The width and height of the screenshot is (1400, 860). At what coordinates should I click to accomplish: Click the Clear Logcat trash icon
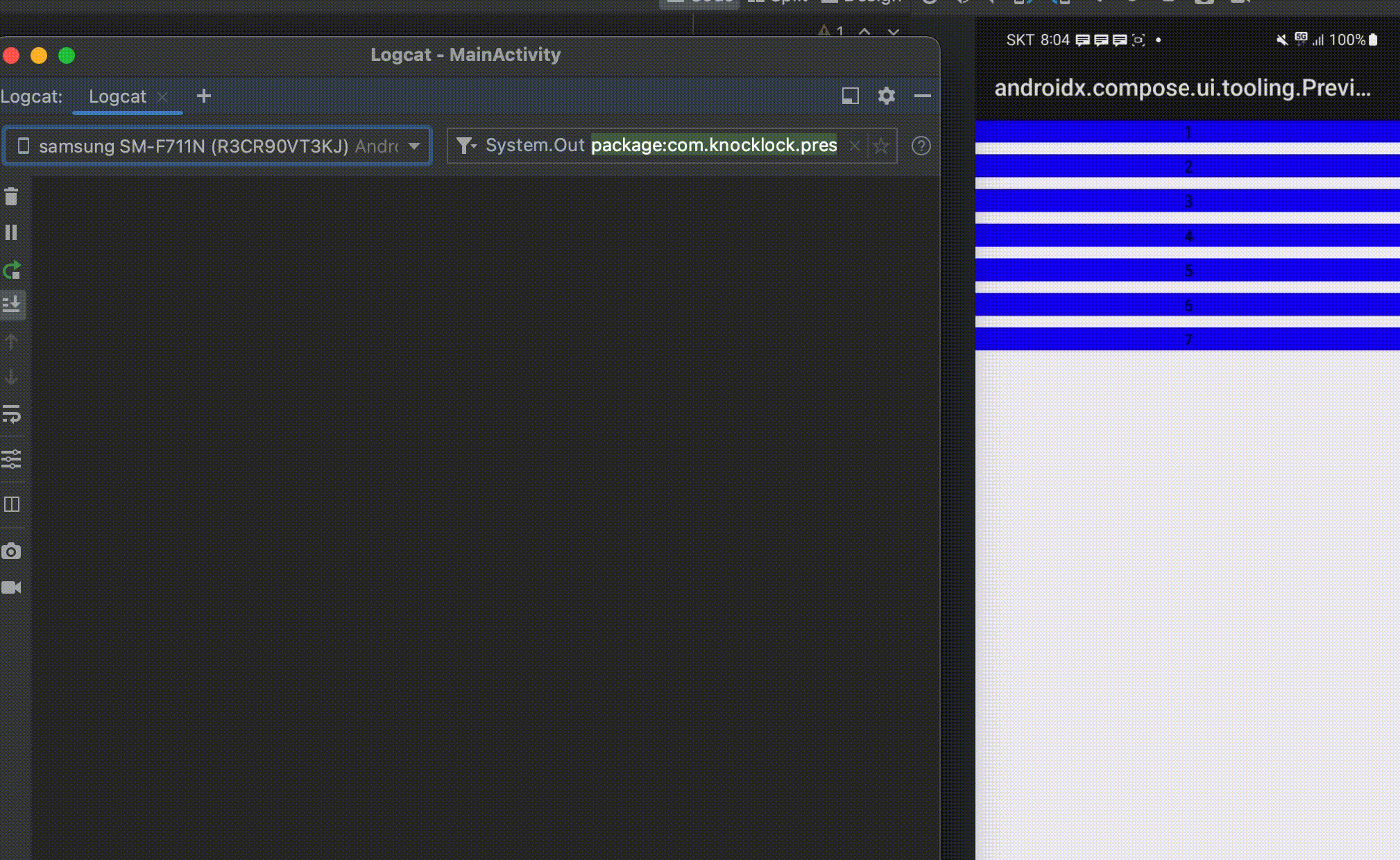[11, 197]
